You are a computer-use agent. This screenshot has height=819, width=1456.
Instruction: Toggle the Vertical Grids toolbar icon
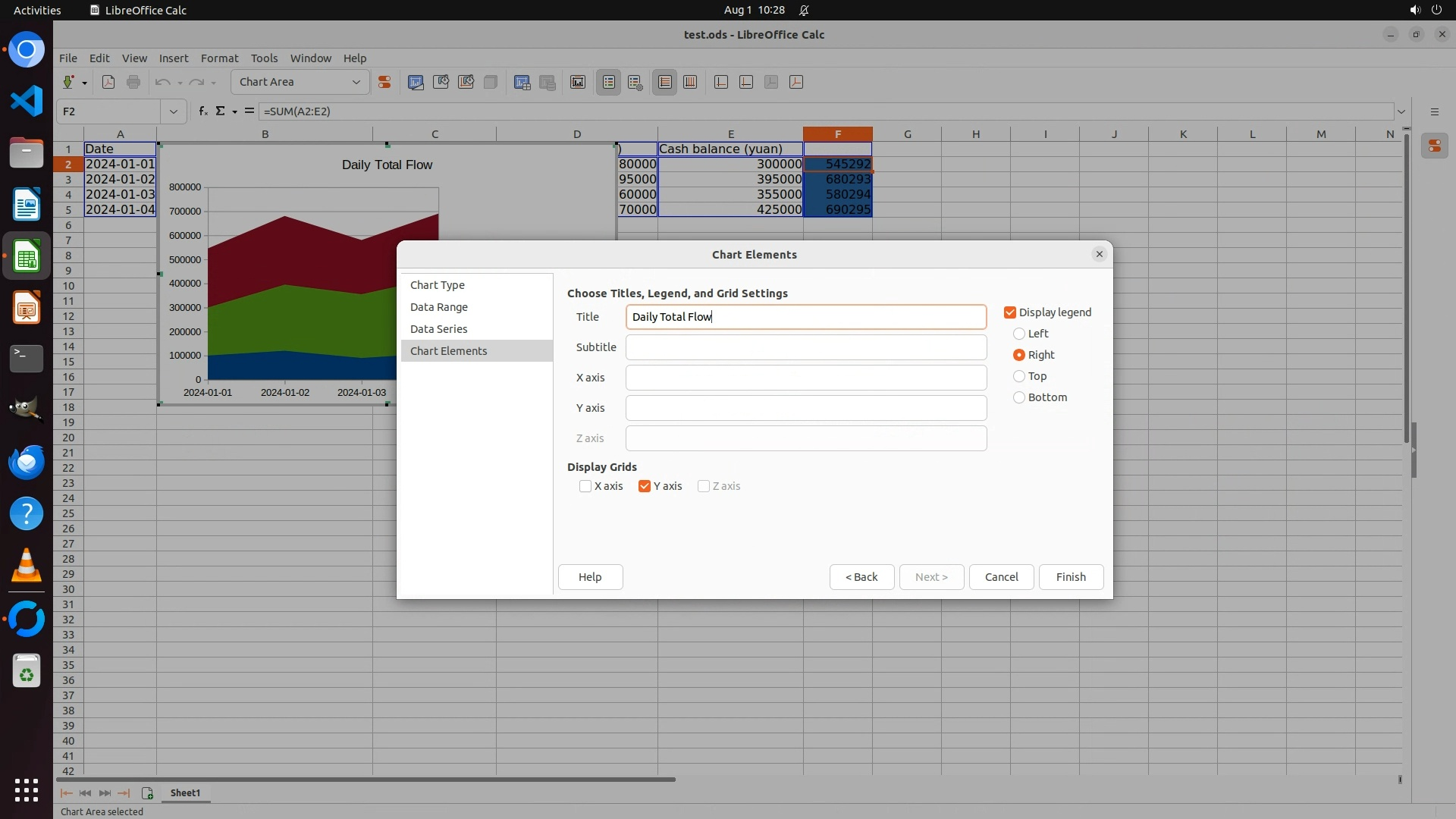tap(690, 82)
